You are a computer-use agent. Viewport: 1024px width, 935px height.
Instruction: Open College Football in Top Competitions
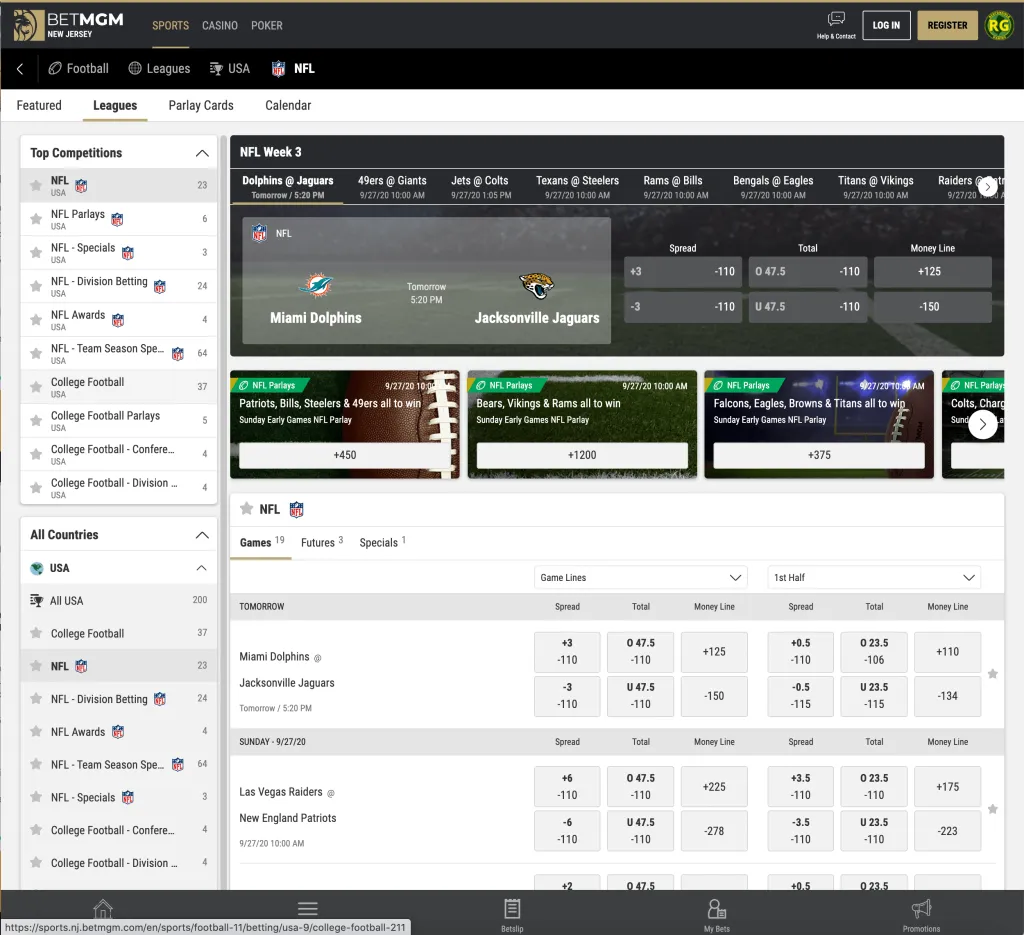coord(118,387)
